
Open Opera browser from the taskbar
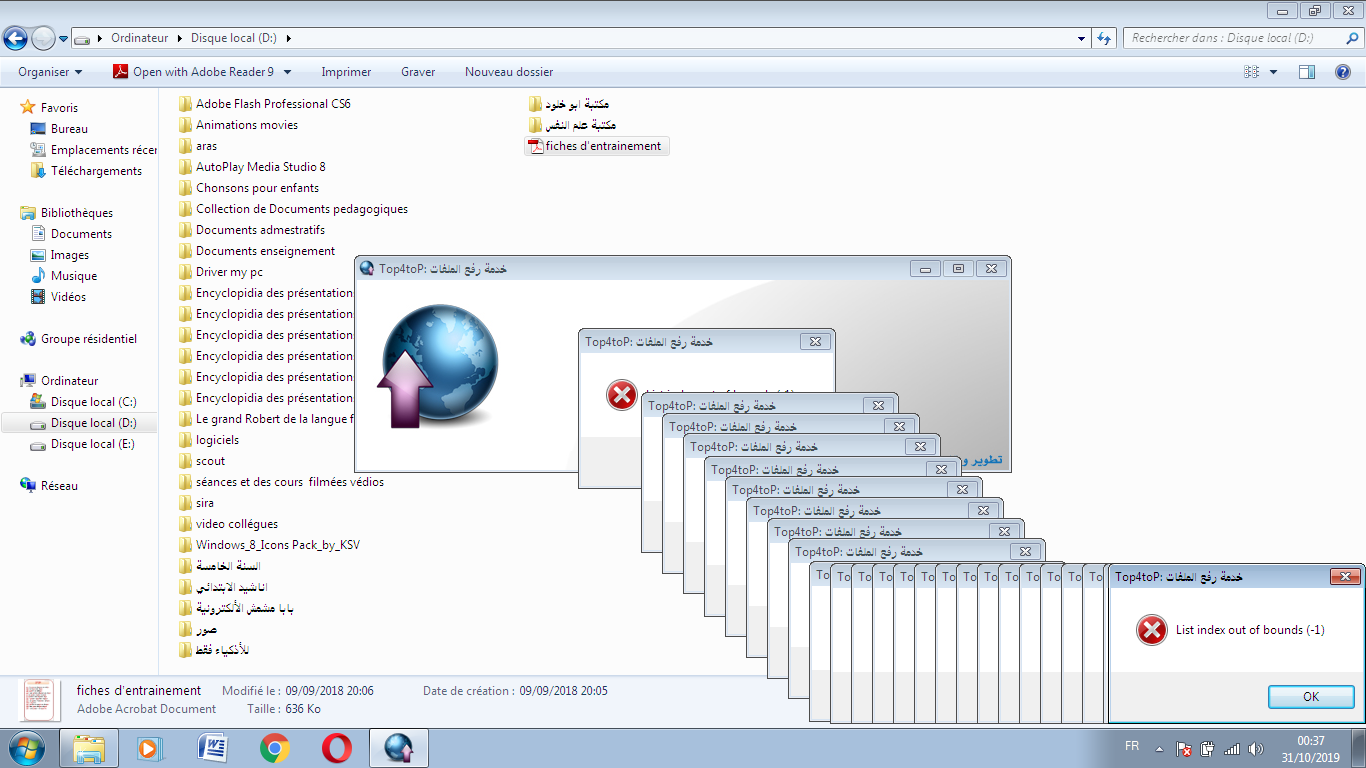(x=337, y=748)
